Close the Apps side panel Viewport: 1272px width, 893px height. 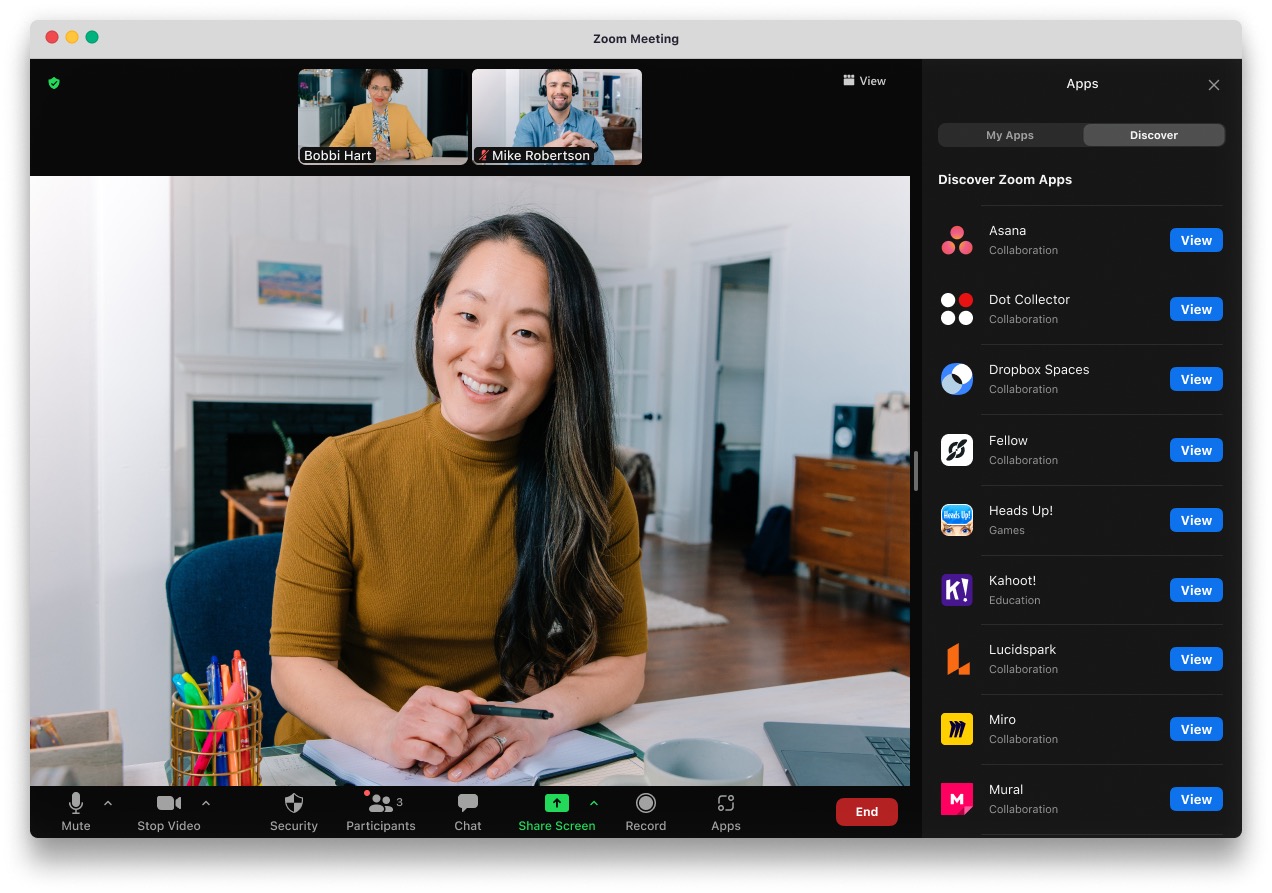(1214, 85)
